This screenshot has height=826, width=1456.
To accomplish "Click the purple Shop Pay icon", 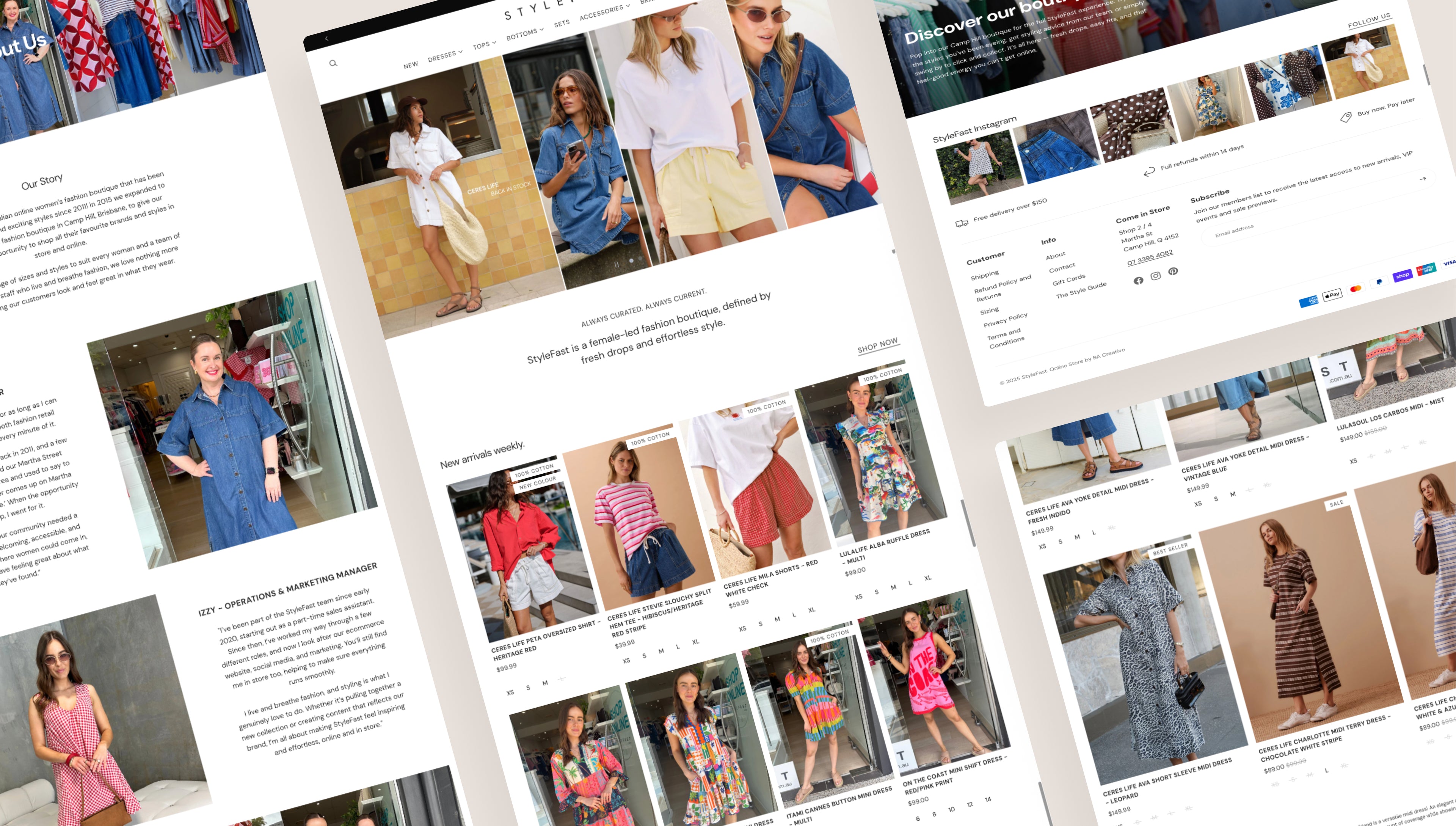I will tap(1402, 276).
